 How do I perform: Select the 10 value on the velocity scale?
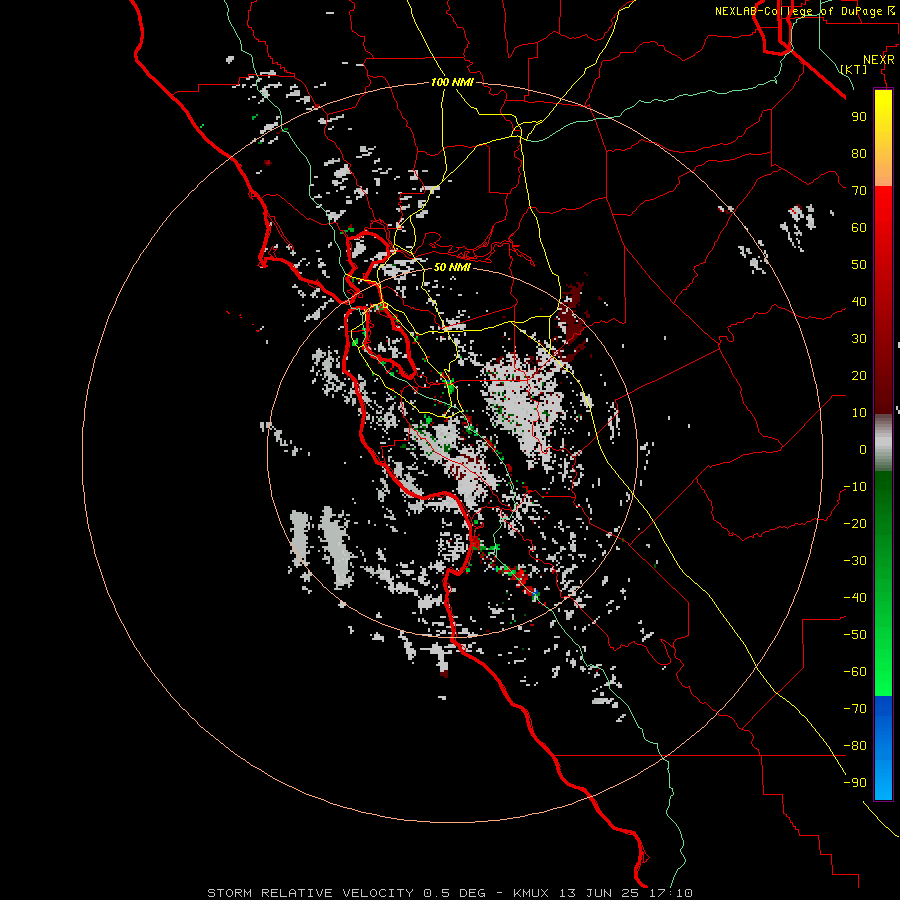pyautogui.click(x=859, y=413)
